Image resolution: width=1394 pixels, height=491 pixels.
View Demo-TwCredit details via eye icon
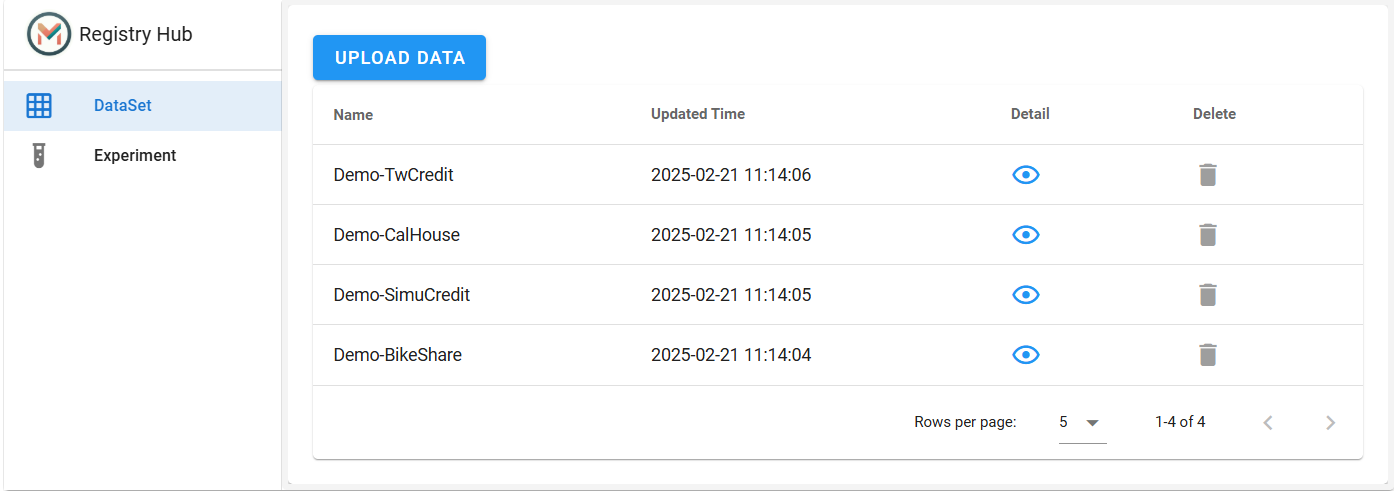[1026, 175]
